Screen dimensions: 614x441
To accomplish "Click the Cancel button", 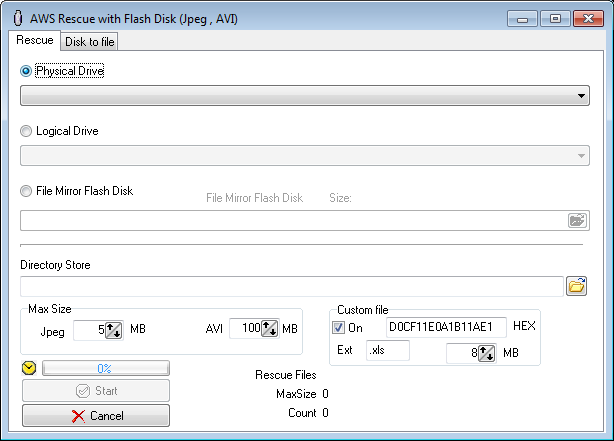I will [x=96, y=415].
